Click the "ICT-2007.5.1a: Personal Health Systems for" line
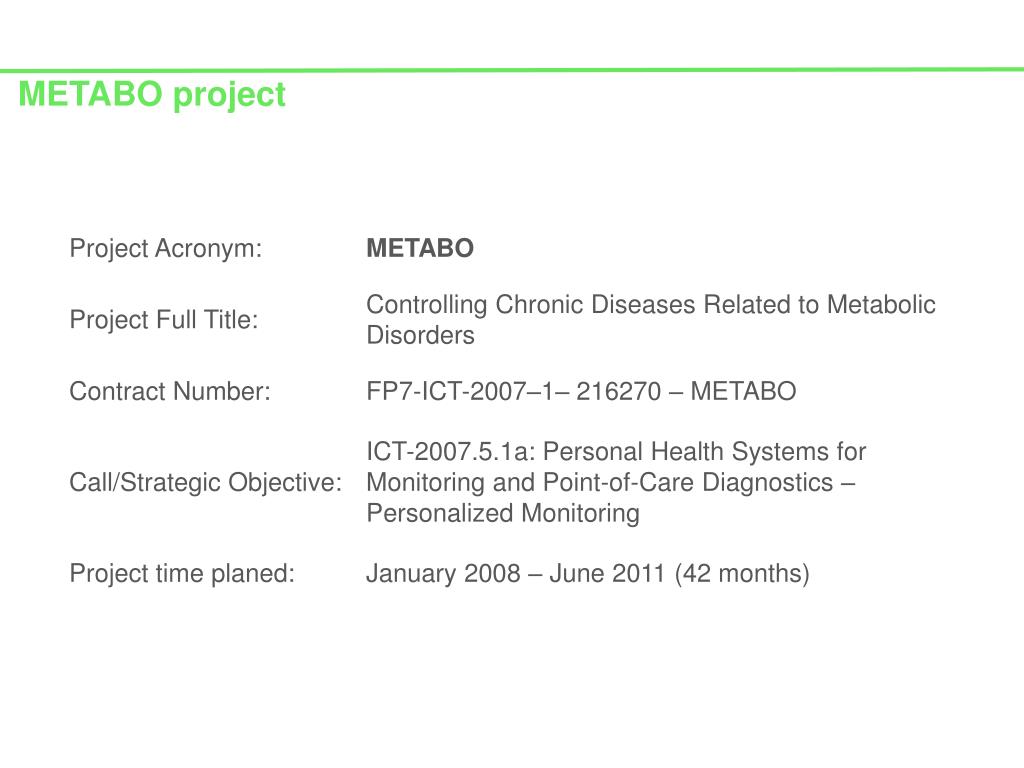Image resolution: width=1024 pixels, height=768 pixels. click(616, 452)
